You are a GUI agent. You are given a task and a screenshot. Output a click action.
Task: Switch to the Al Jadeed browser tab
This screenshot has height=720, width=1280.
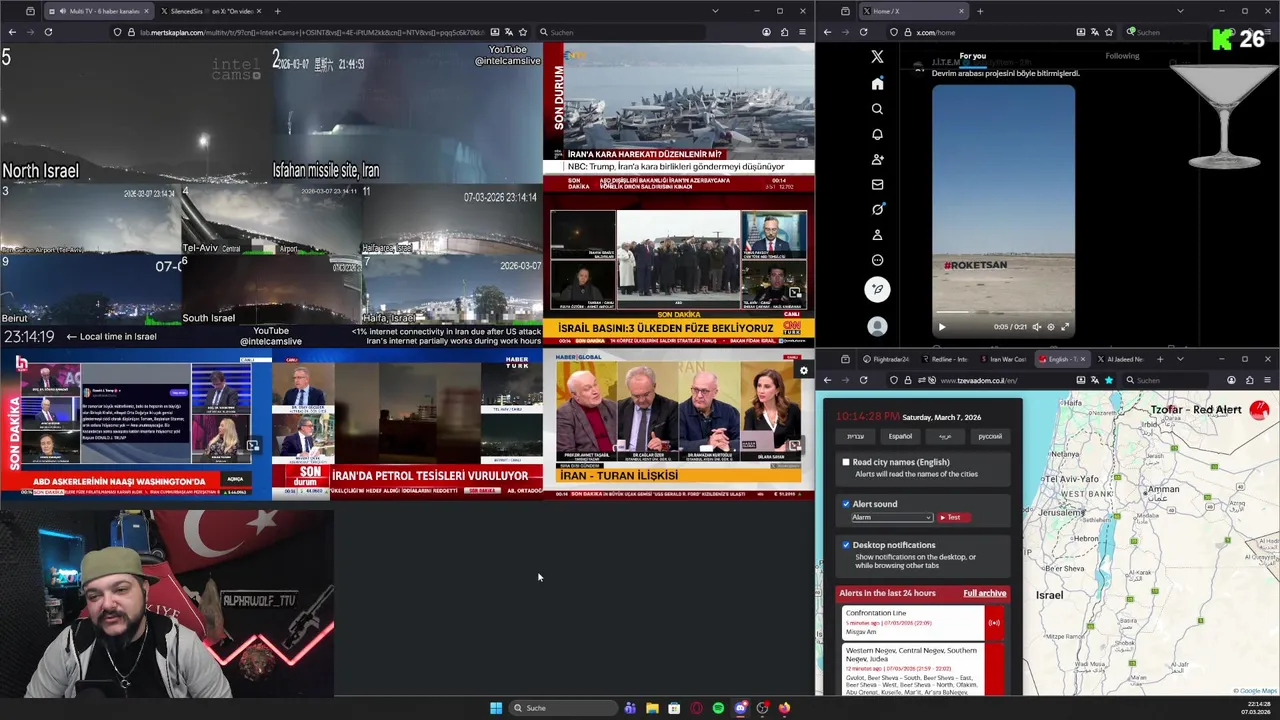tap(1120, 359)
